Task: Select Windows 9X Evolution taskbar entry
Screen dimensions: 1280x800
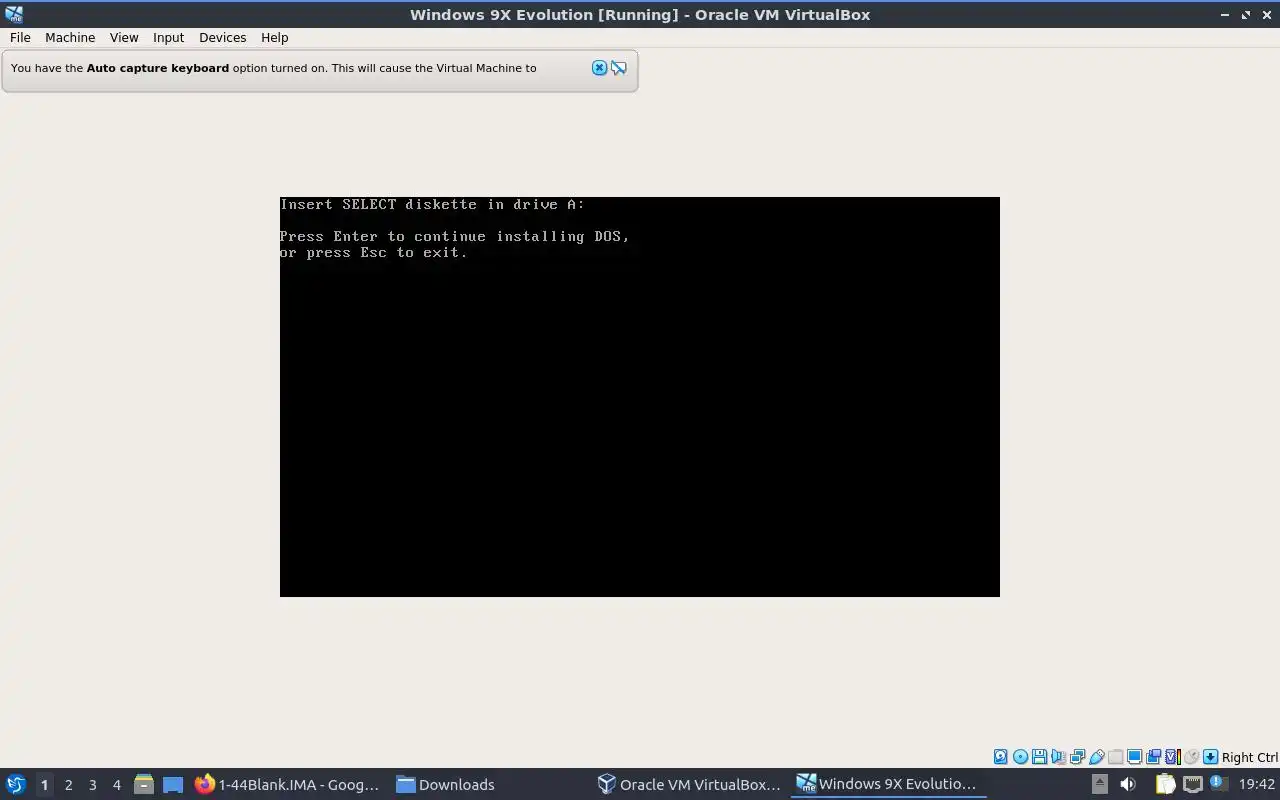Action: 887,784
